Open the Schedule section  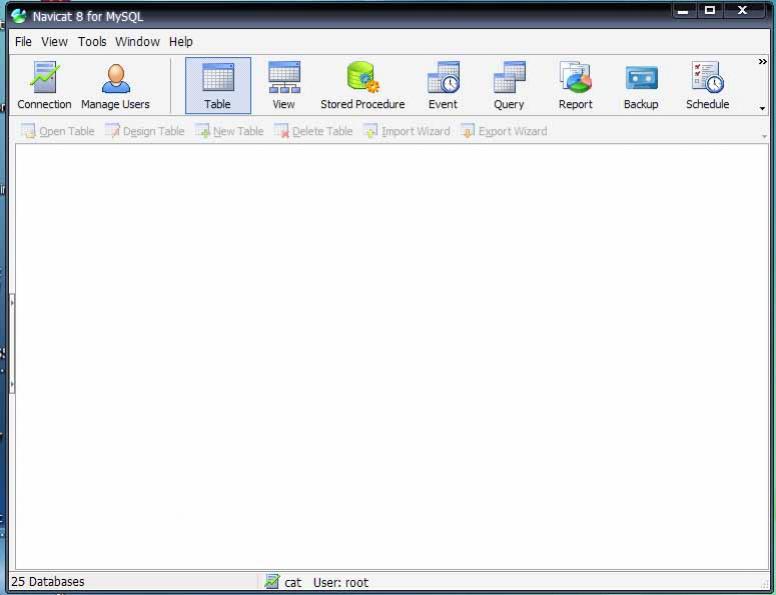coord(707,86)
